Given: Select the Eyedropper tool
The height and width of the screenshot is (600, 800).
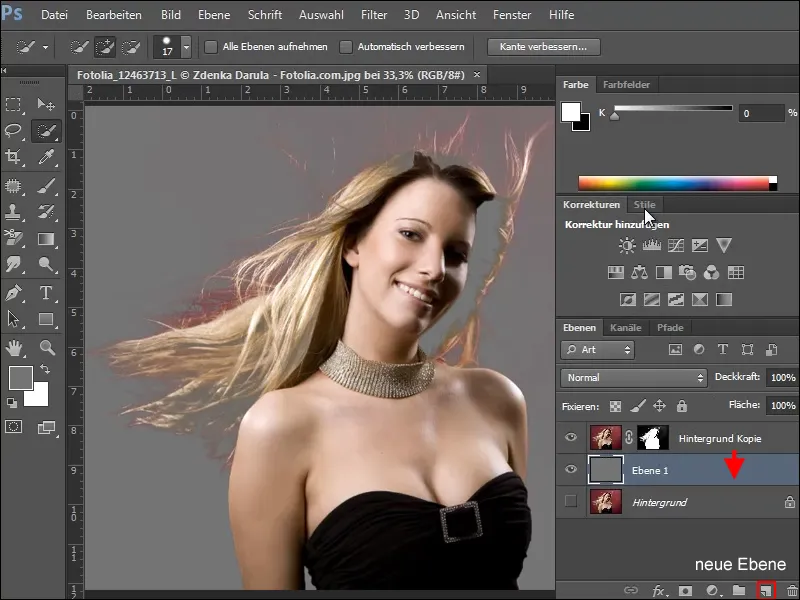Looking at the screenshot, I should (x=46, y=157).
